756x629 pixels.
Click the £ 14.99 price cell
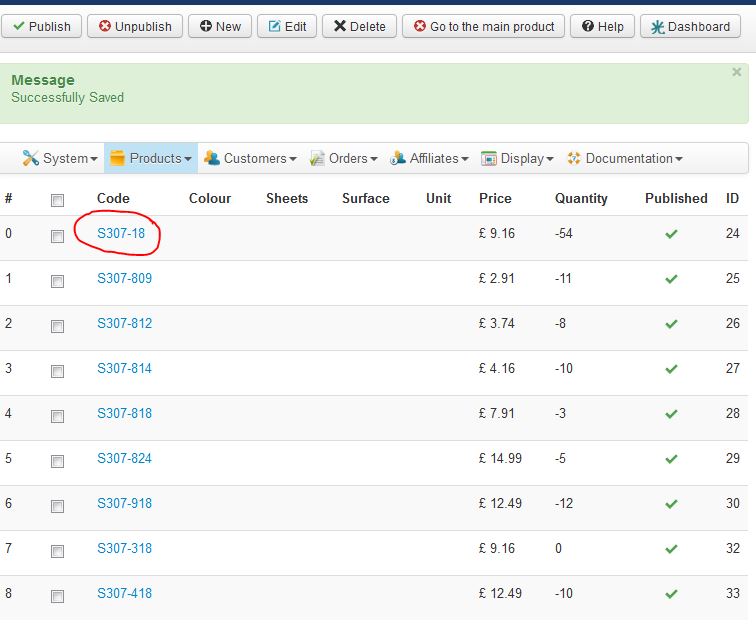pos(500,458)
